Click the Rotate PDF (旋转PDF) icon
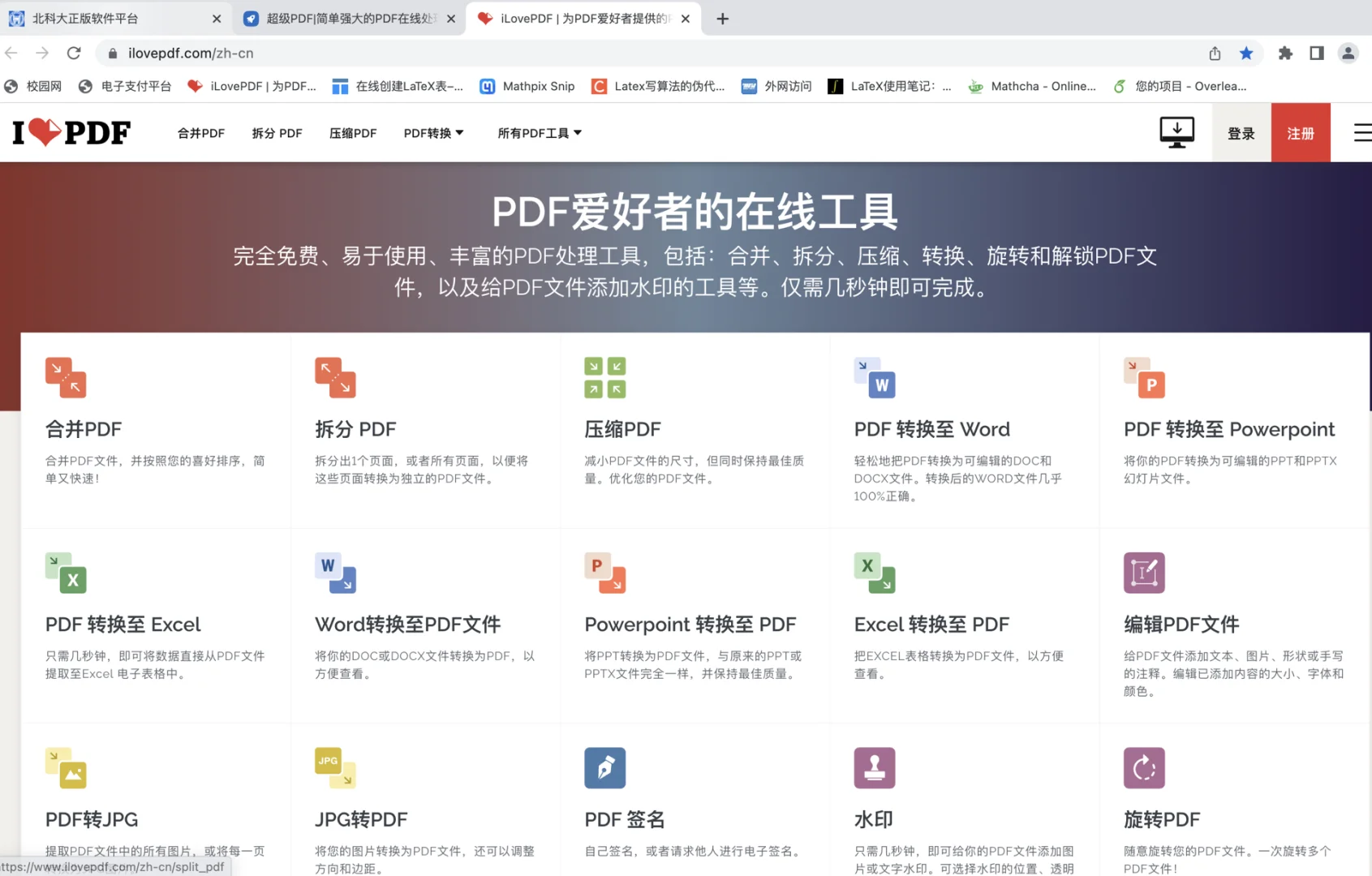This screenshot has width=1372, height=876. pos(1144,768)
